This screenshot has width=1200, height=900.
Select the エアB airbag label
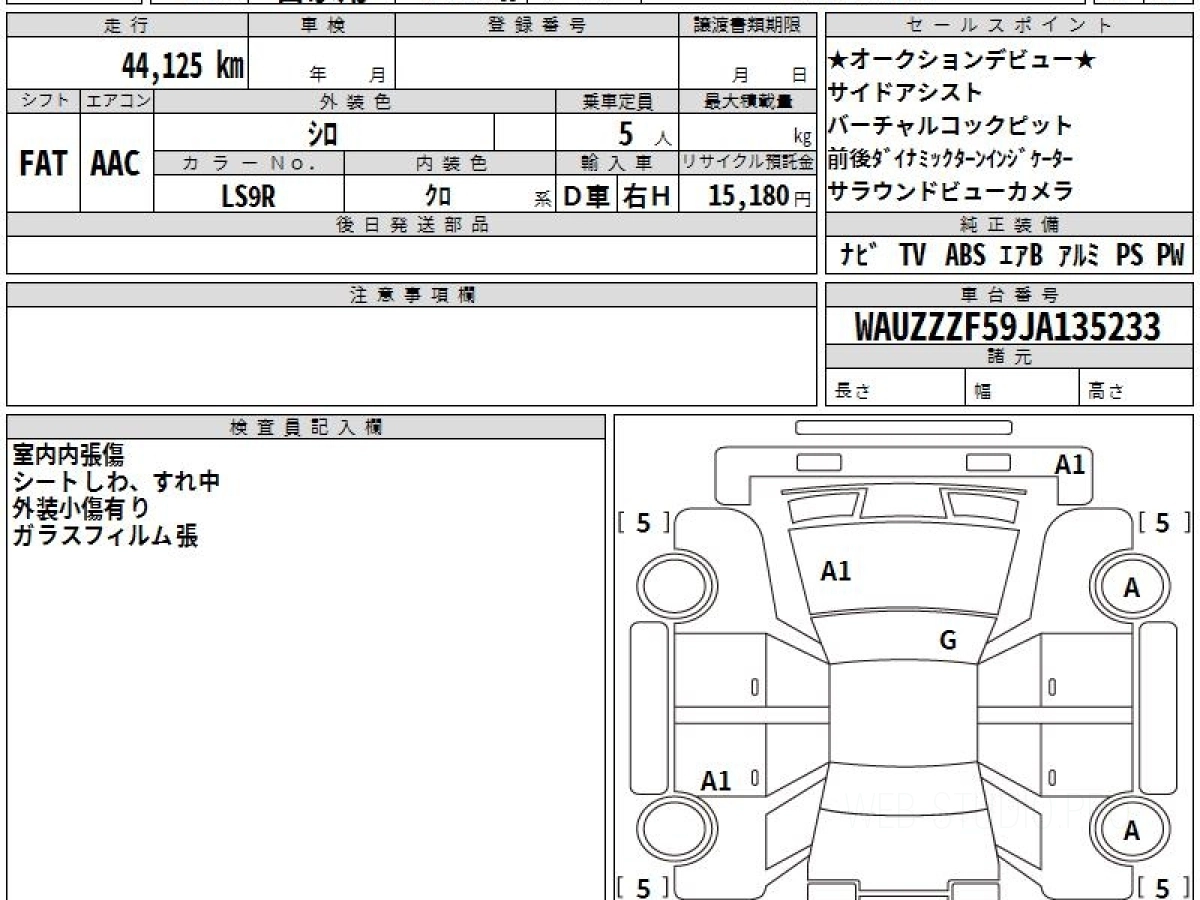click(1021, 255)
